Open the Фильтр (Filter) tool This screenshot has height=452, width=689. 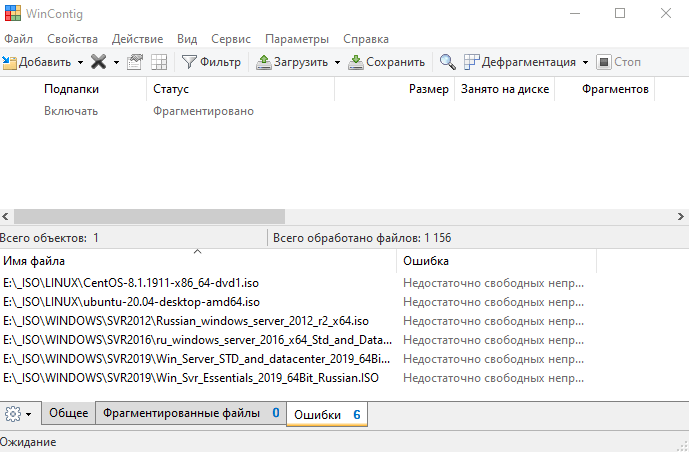211,62
